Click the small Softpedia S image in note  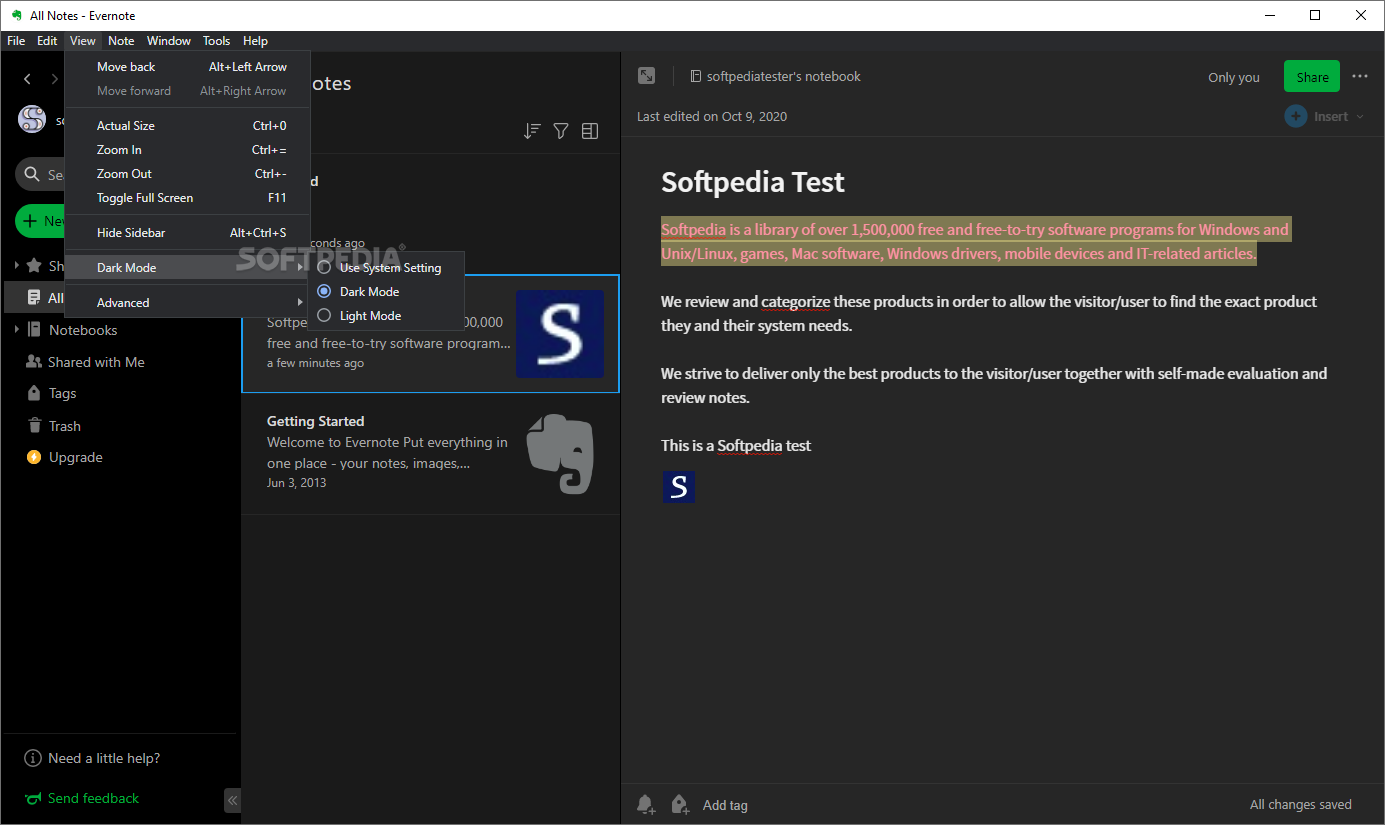[x=679, y=487]
